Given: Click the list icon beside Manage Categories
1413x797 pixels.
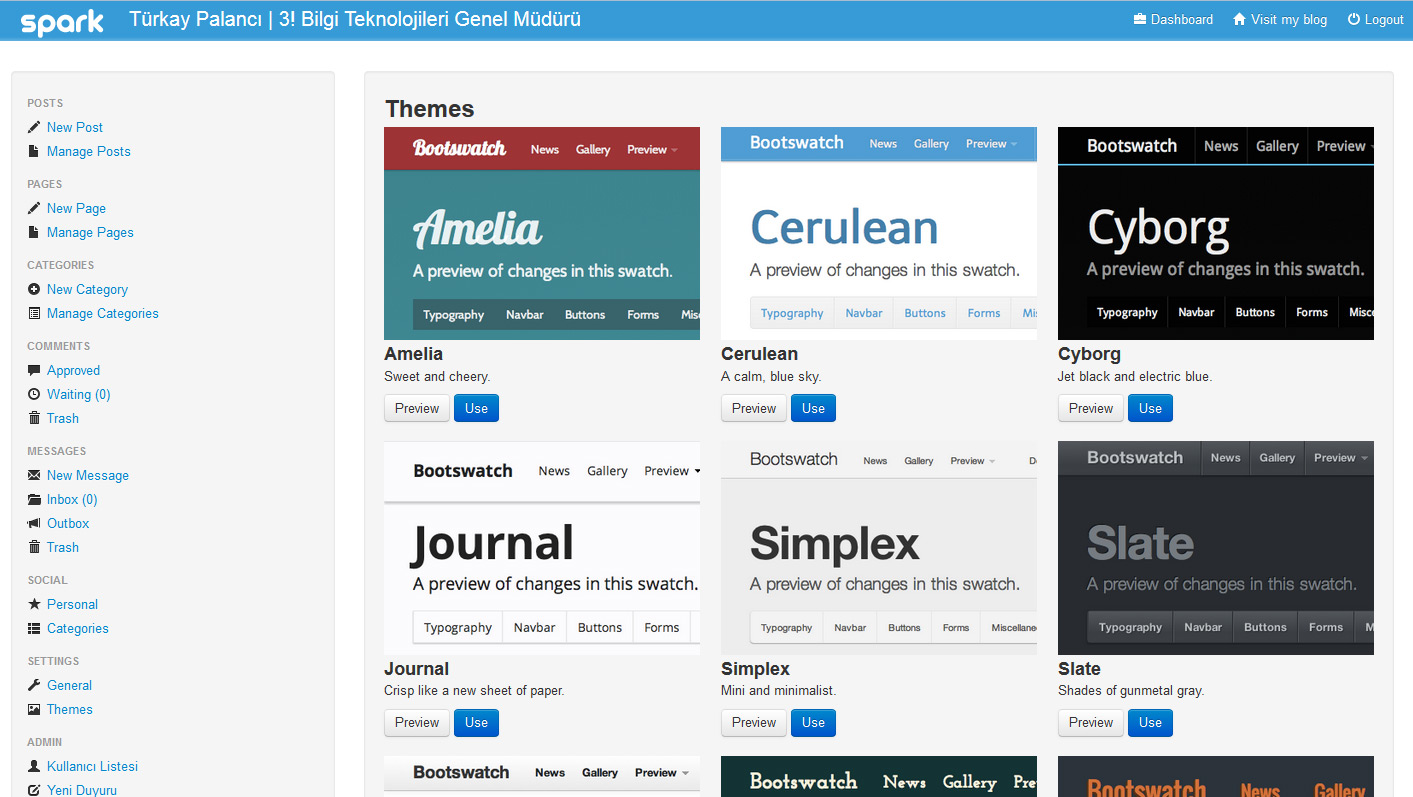Looking at the screenshot, I should coord(34,313).
